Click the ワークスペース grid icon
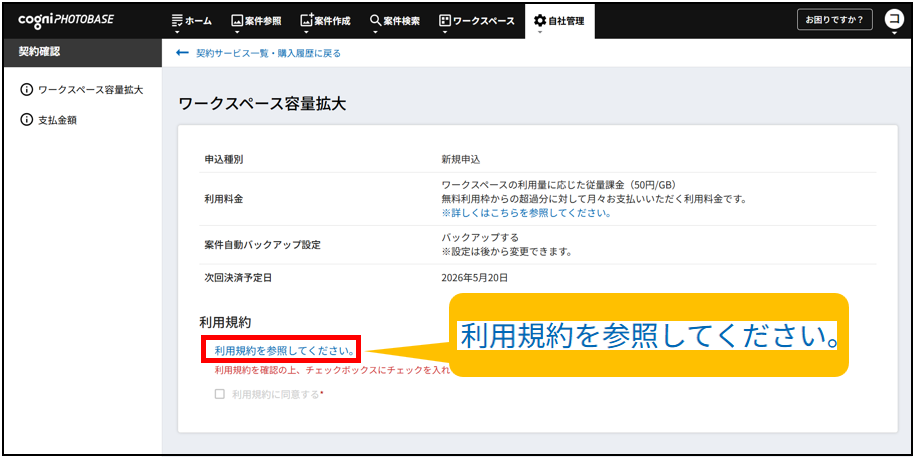This screenshot has width=914, height=457. (445, 20)
